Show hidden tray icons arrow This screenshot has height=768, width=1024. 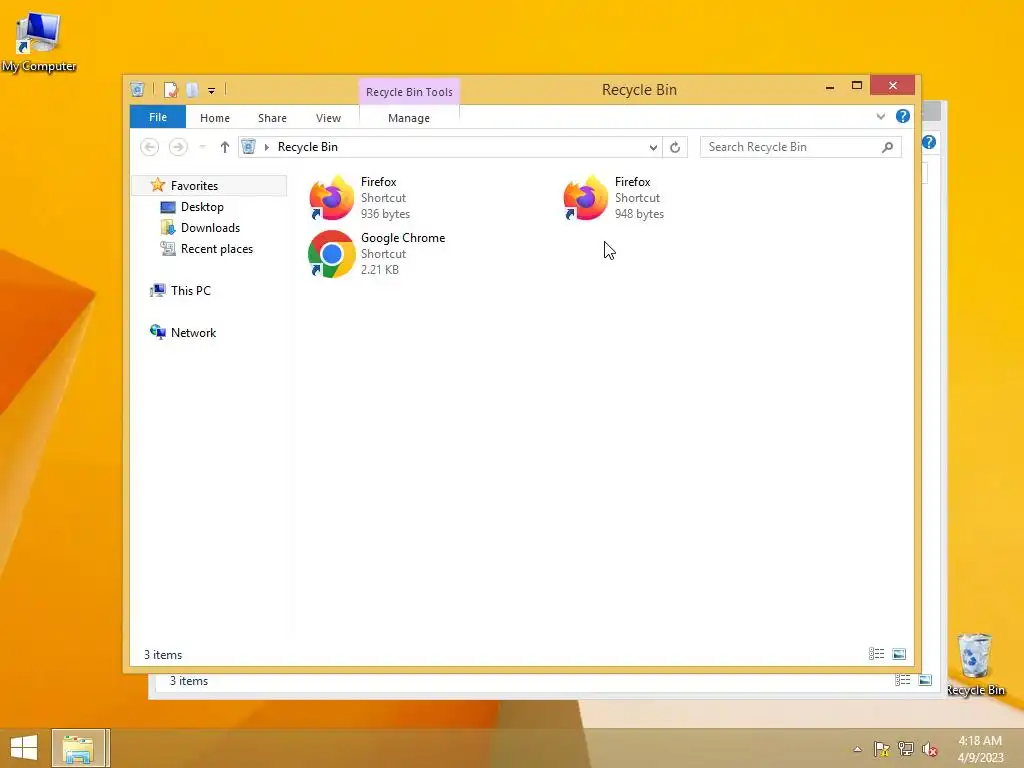[x=857, y=749]
